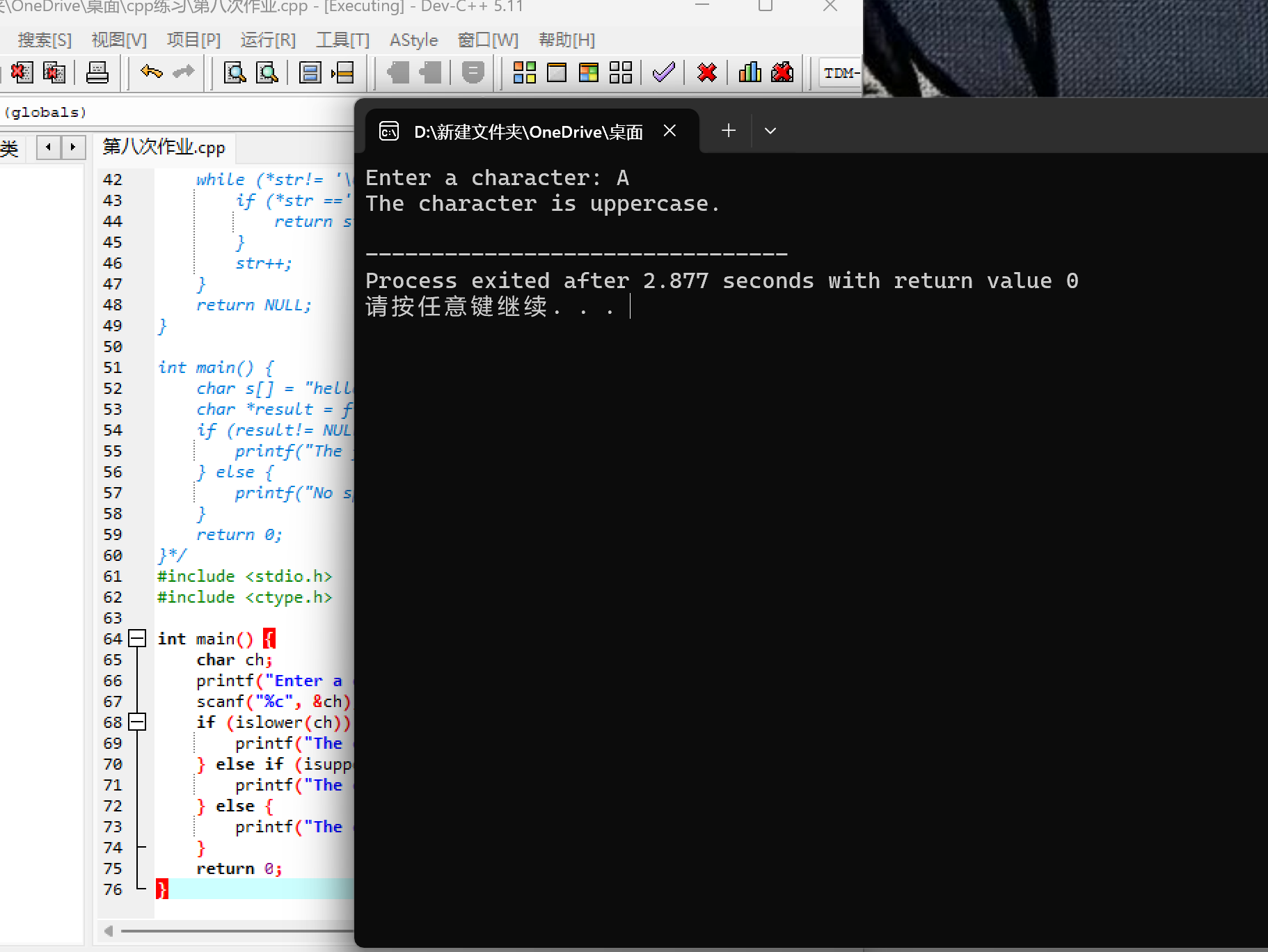Collapse the if block fold at line 68
Viewport: 1268px width, 952px height.
[138, 722]
